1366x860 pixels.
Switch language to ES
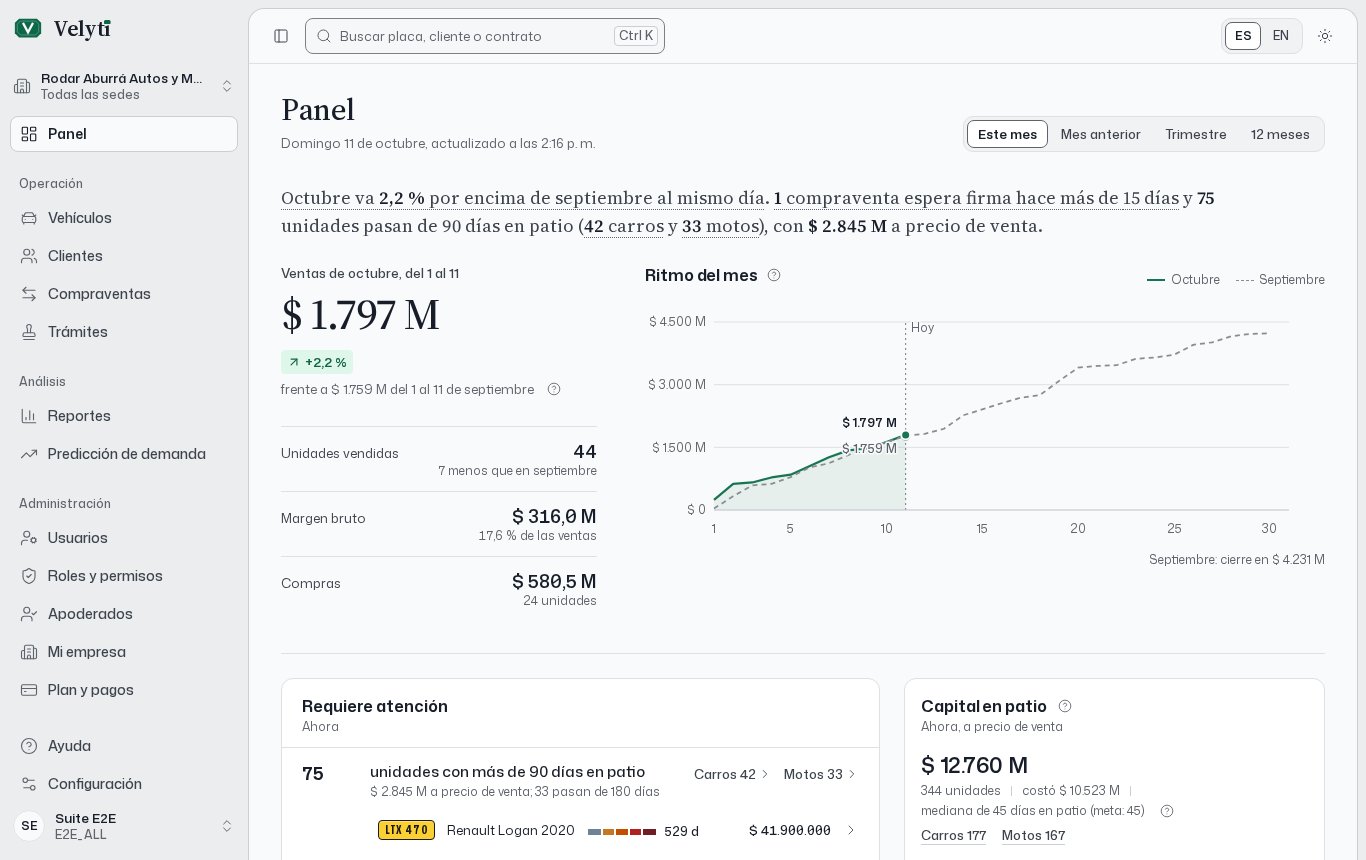pyautogui.click(x=1243, y=36)
